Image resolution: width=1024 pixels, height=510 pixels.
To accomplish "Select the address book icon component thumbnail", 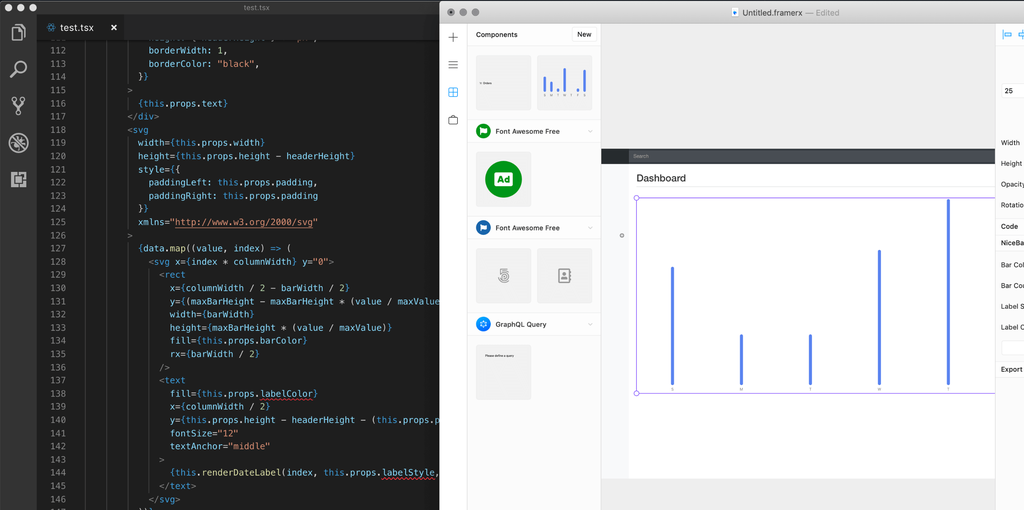I will point(564,276).
